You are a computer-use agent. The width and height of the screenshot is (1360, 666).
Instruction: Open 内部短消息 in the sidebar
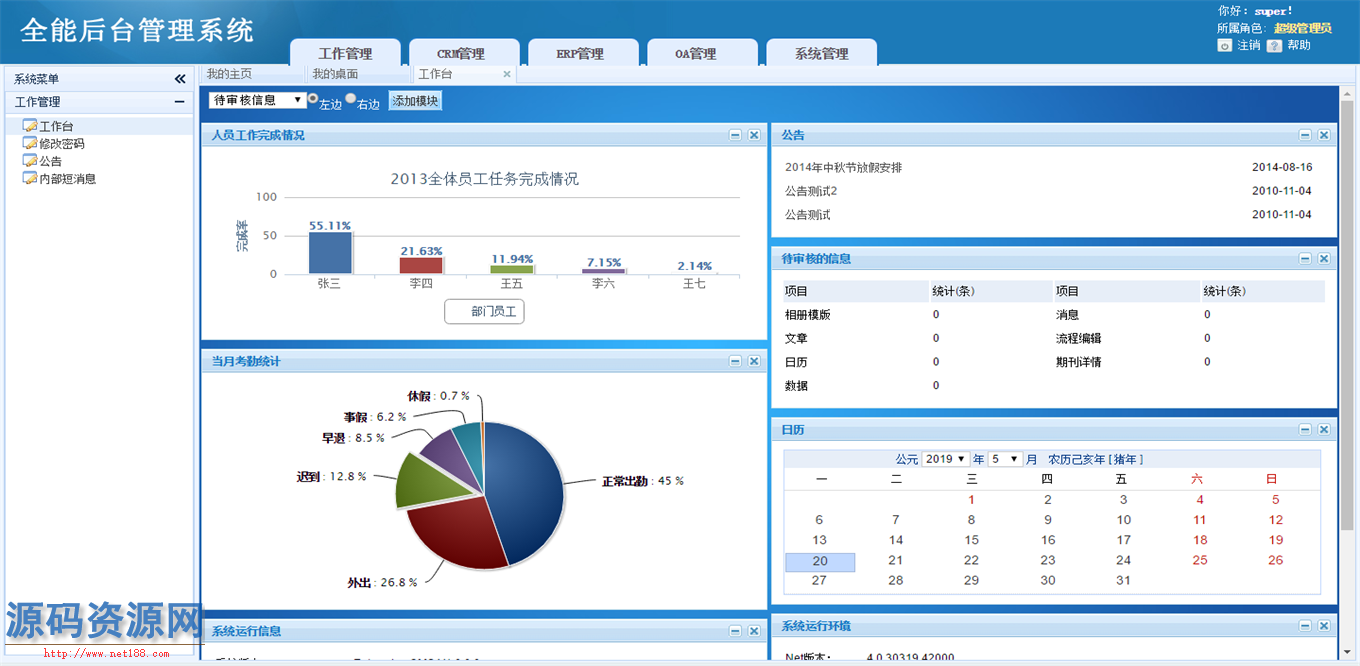[x=67, y=179]
